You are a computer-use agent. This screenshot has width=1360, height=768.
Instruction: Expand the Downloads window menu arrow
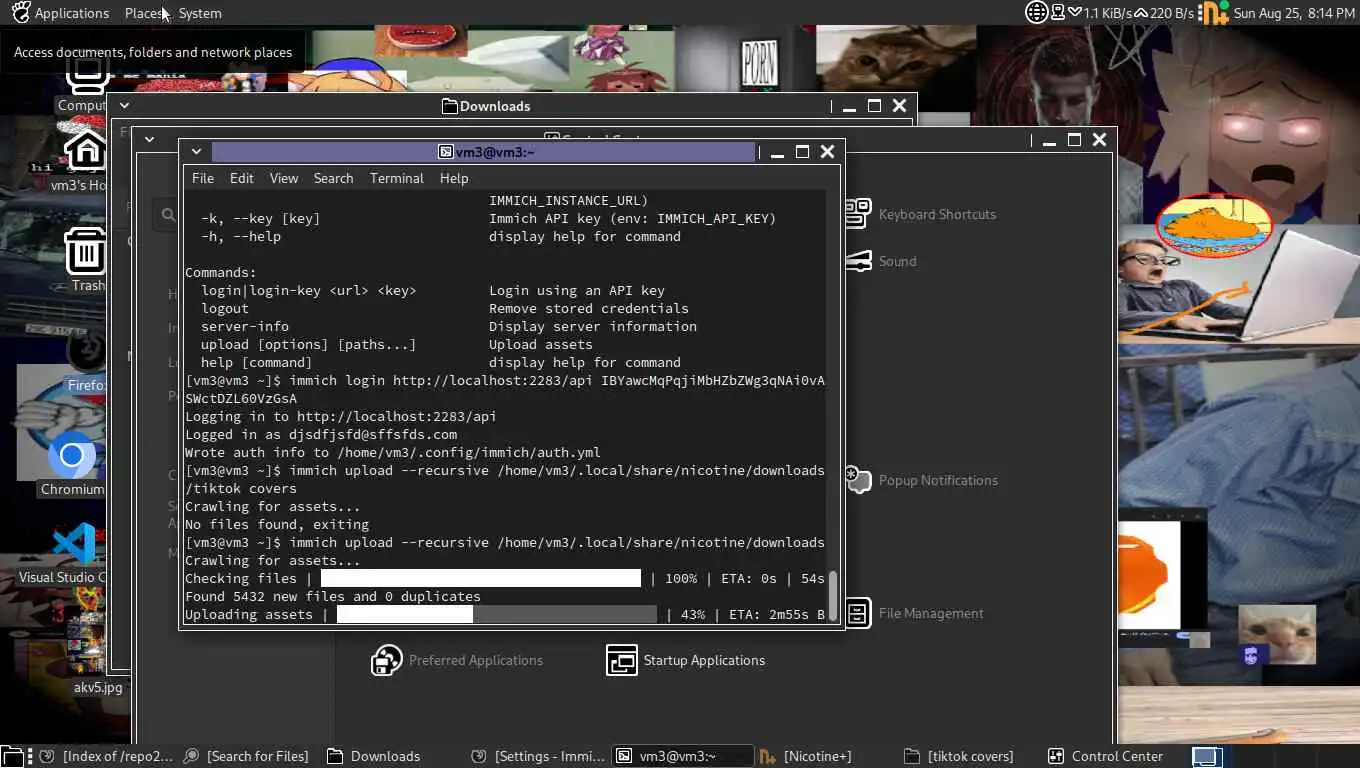126,106
